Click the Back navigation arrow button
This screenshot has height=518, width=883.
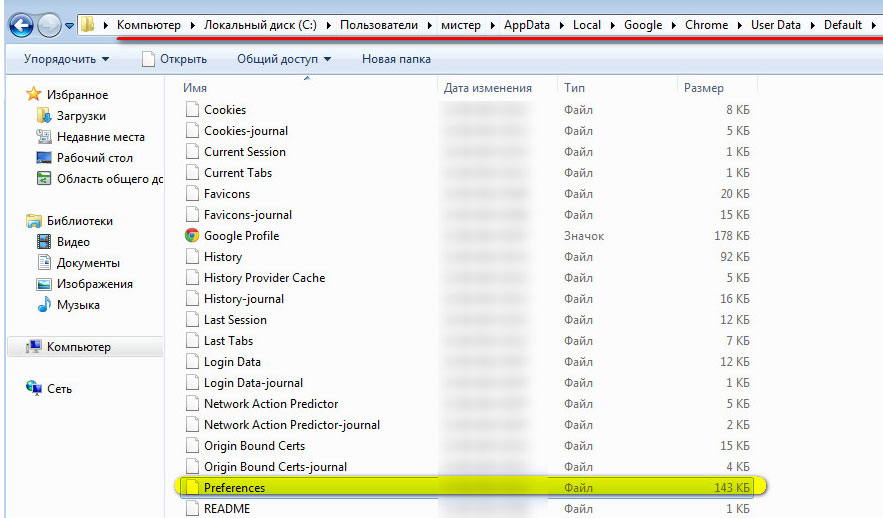click(21, 24)
